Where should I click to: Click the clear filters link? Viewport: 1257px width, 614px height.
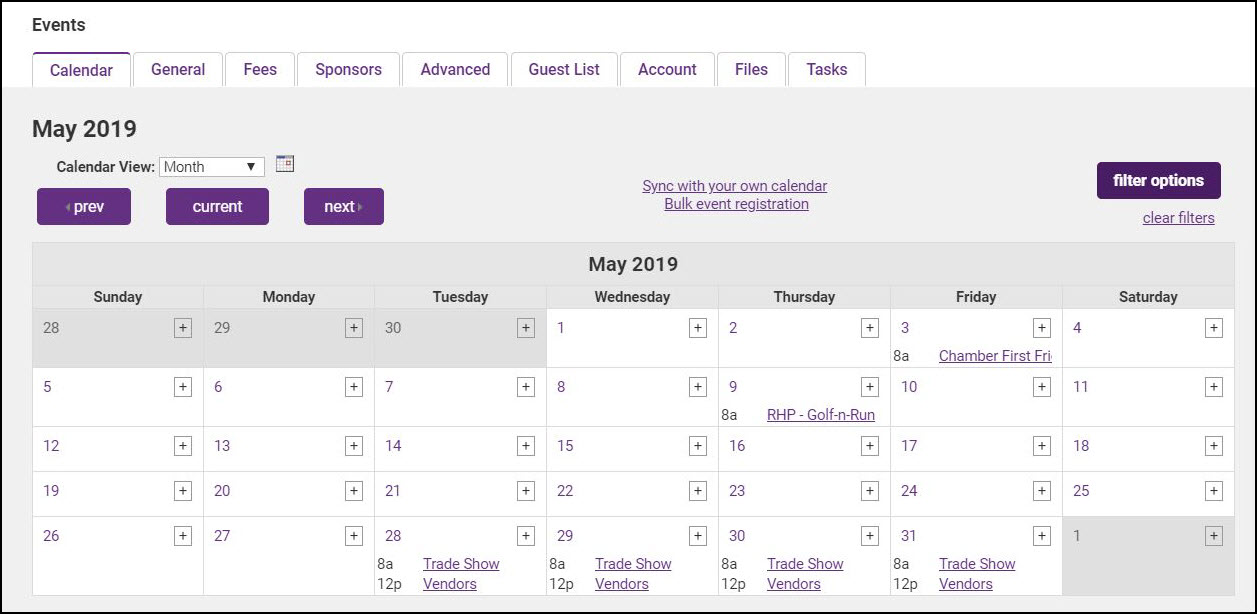coord(1178,218)
